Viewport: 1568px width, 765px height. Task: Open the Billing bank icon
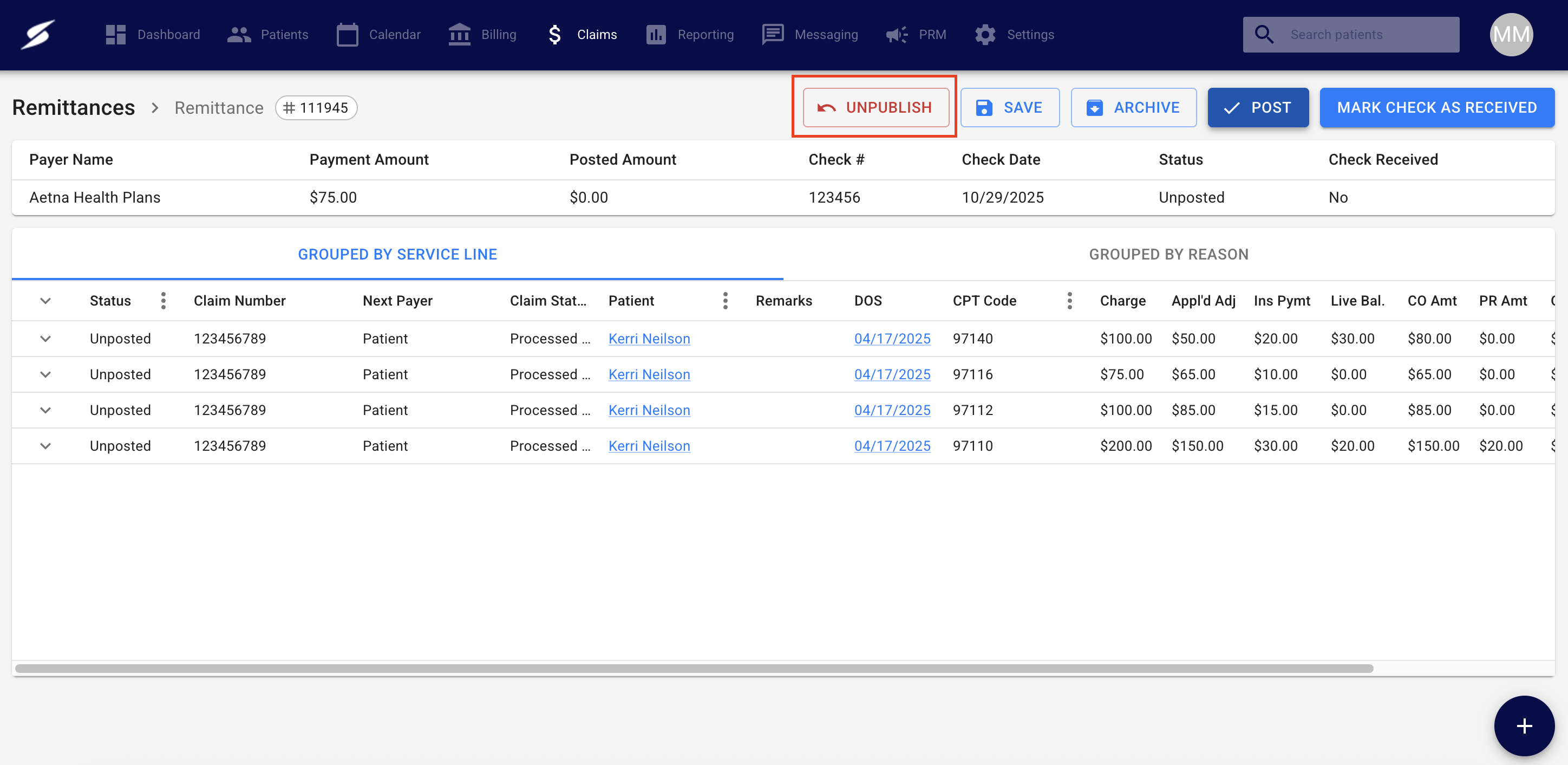[x=460, y=35]
